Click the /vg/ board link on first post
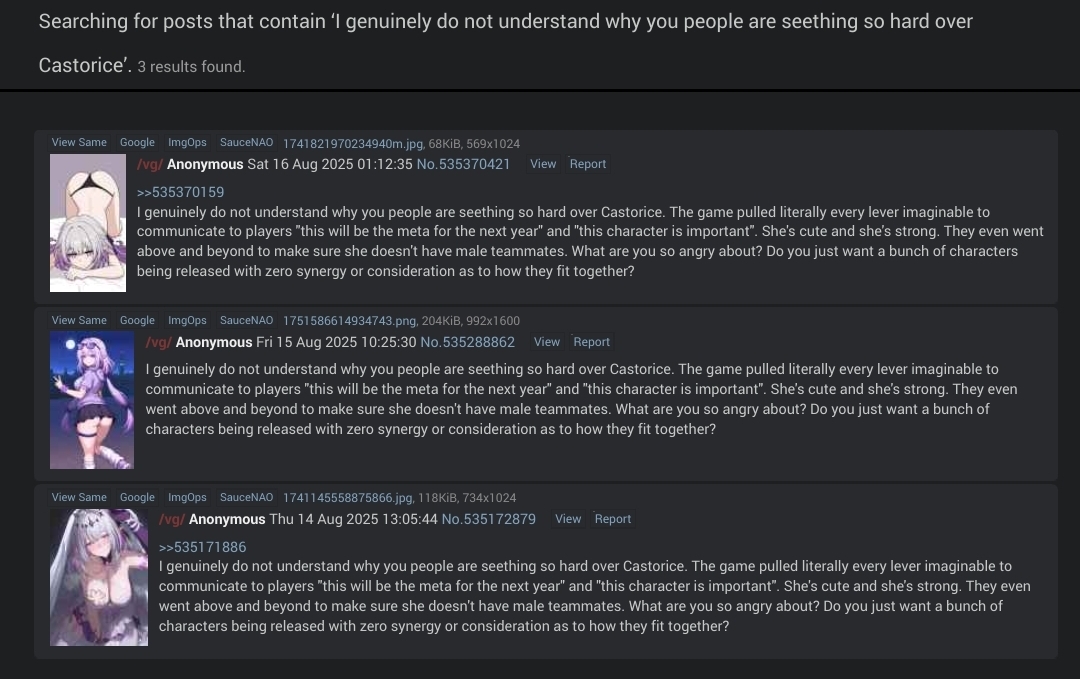The image size is (1080, 679). tap(148, 164)
